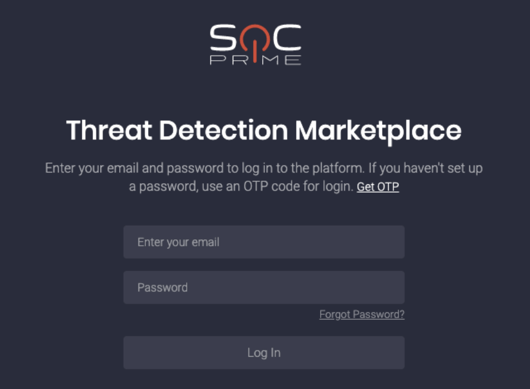The image size is (530, 389).
Task: Click the Threat Detection Marketplace heading
Action: 264,130
